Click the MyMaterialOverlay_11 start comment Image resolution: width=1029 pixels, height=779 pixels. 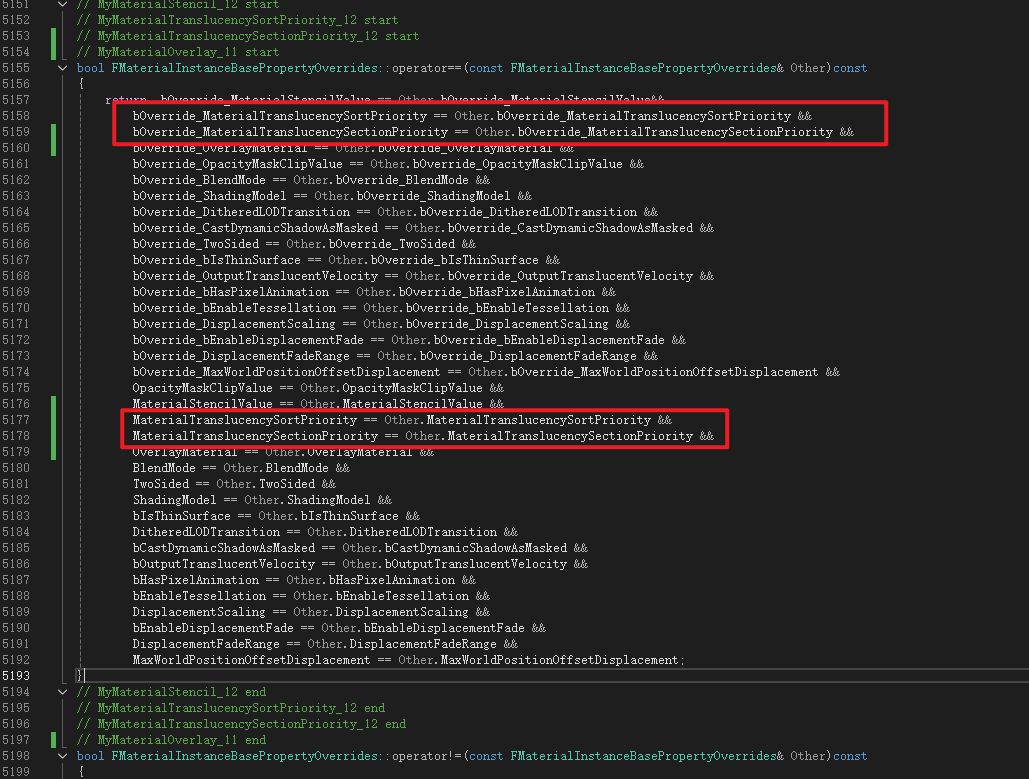point(178,52)
